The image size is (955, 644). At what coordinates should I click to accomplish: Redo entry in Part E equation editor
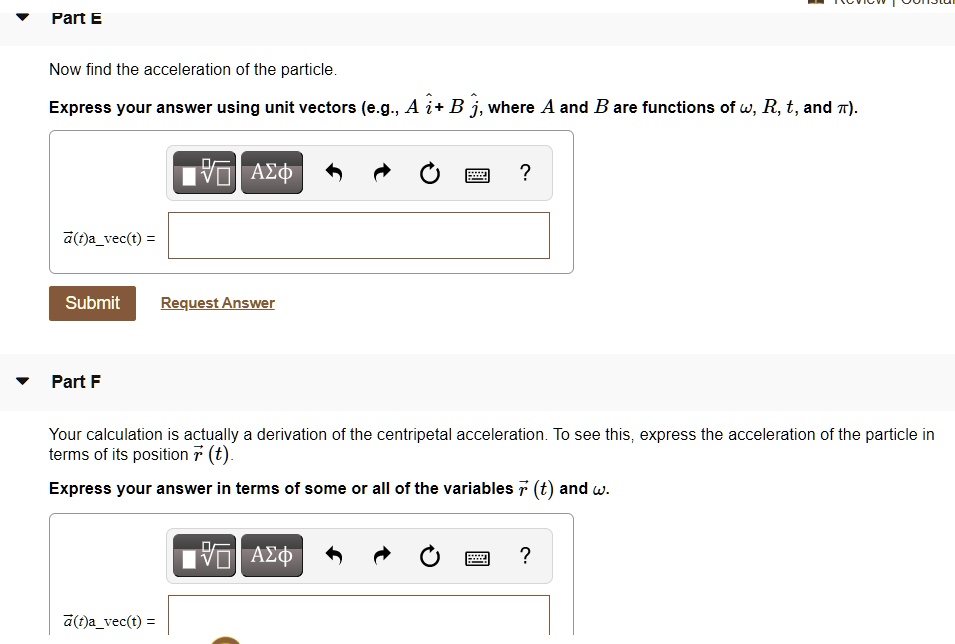coord(382,172)
